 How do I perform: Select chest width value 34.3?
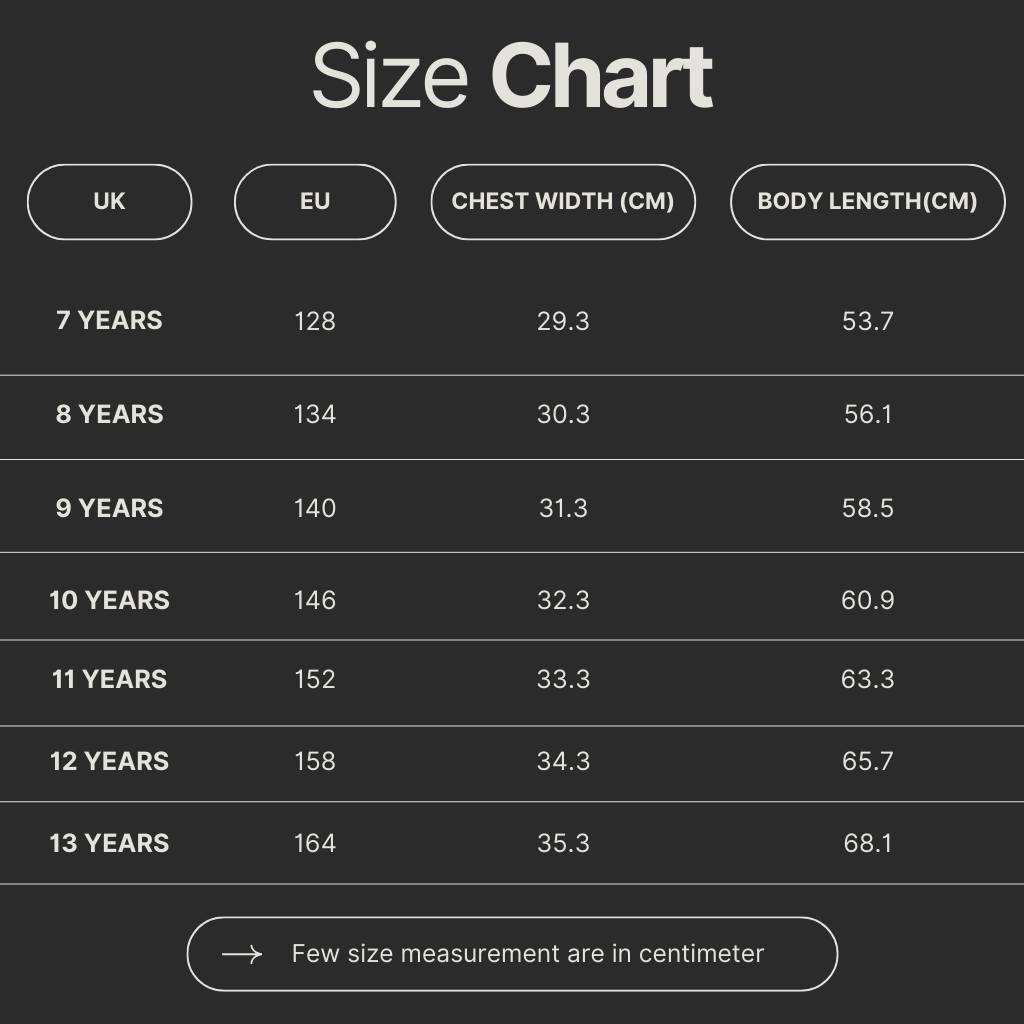pos(563,761)
